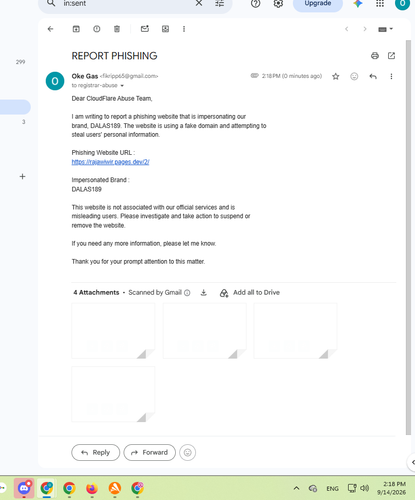415x500 pixels.
Task: Print the entire email
Action: [x=375, y=56]
